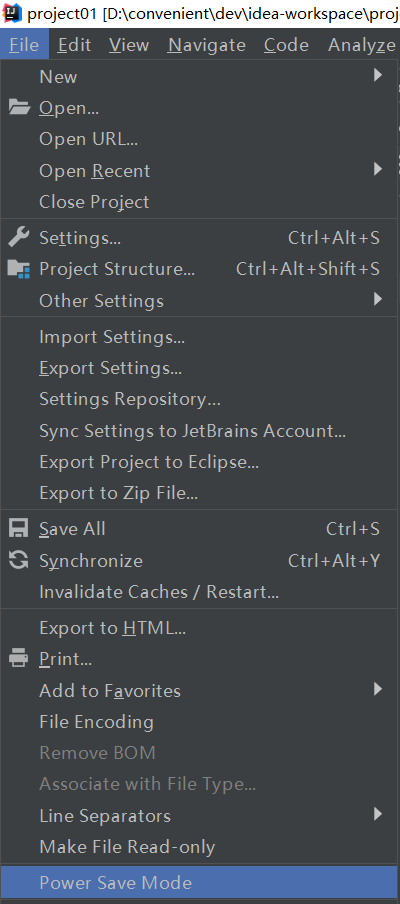Expand the Open Recent submenu
This screenshot has height=904, width=400.
point(199,171)
